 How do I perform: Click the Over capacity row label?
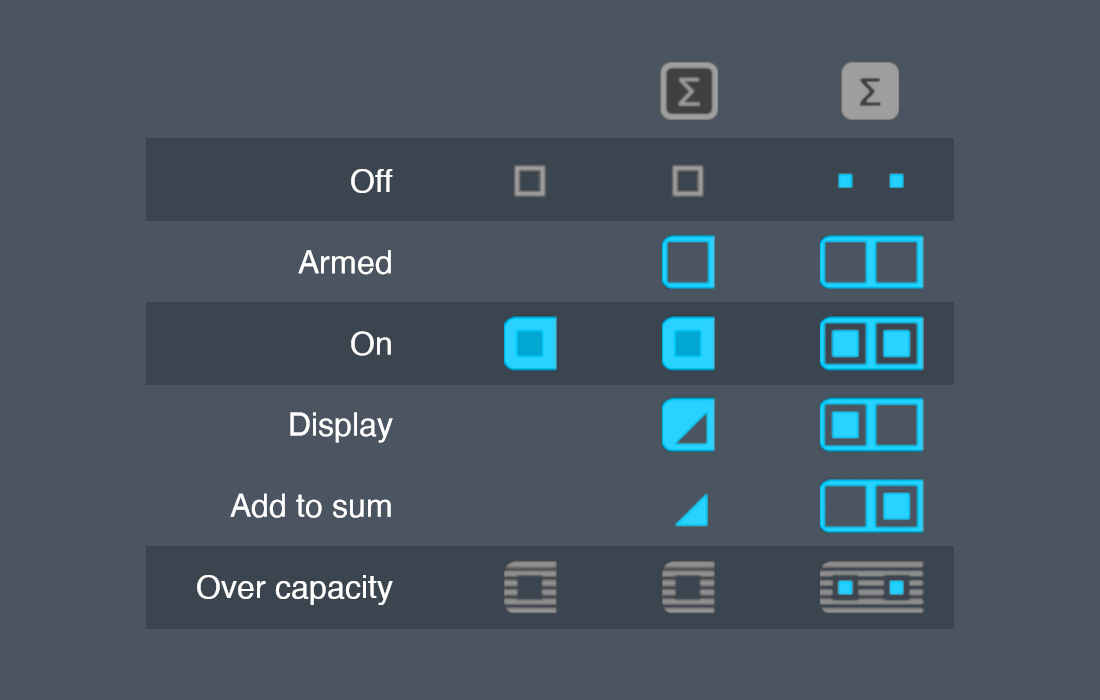(294, 588)
